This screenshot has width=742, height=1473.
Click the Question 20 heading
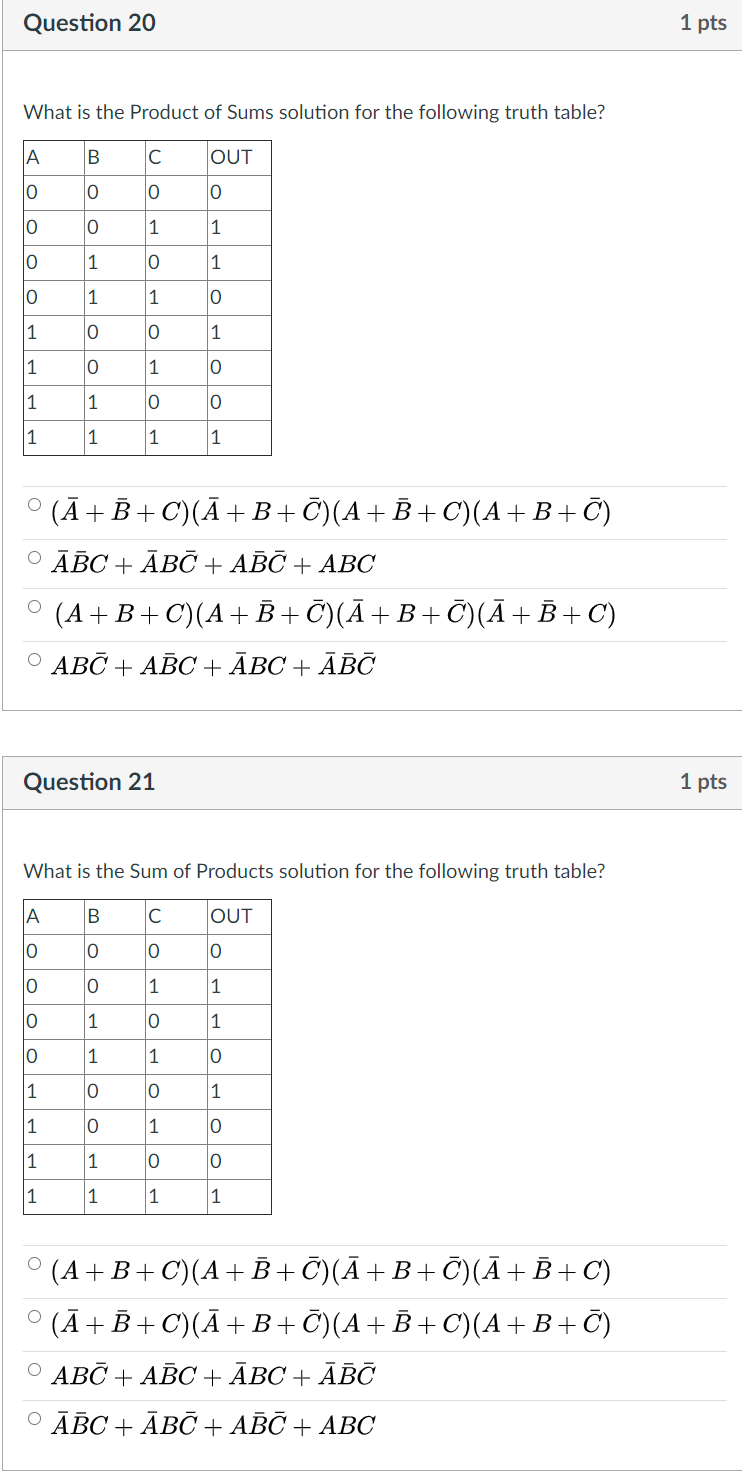click(90, 23)
